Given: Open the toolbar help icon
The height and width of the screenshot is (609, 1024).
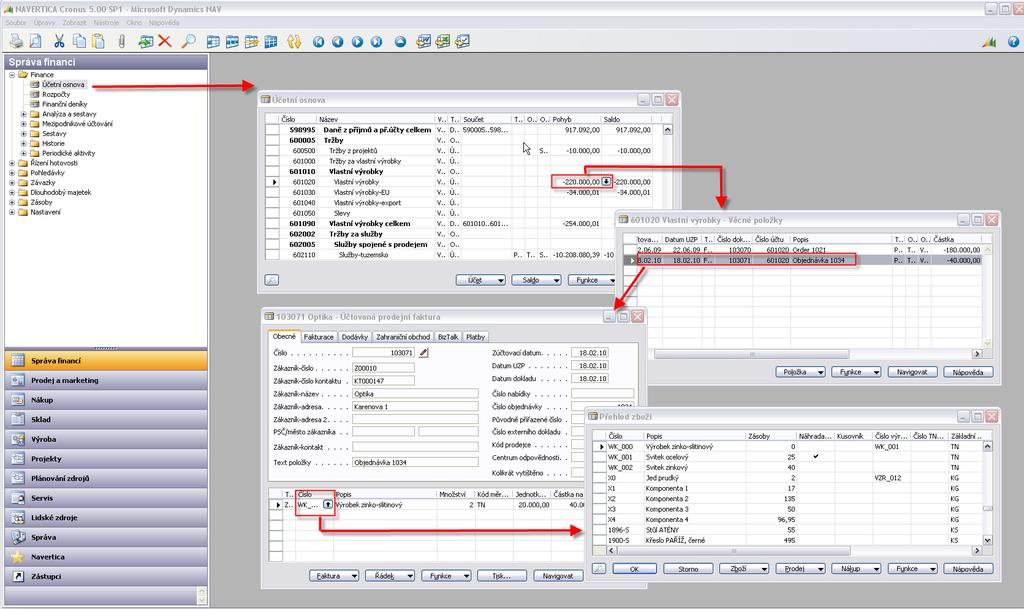Looking at the screenshot, I should (x=1014, y=42).
